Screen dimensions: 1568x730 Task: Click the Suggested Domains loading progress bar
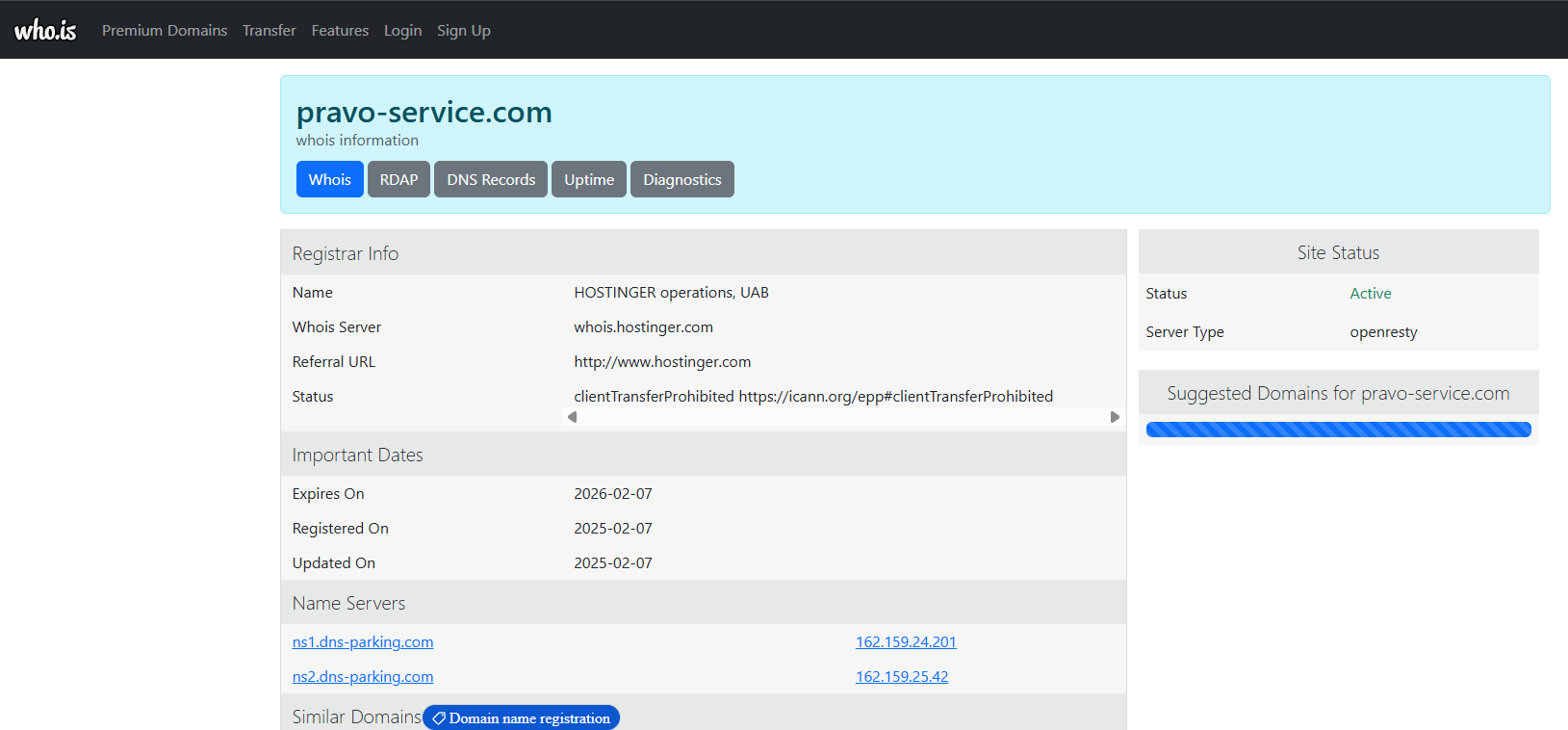click(1338, 430)
